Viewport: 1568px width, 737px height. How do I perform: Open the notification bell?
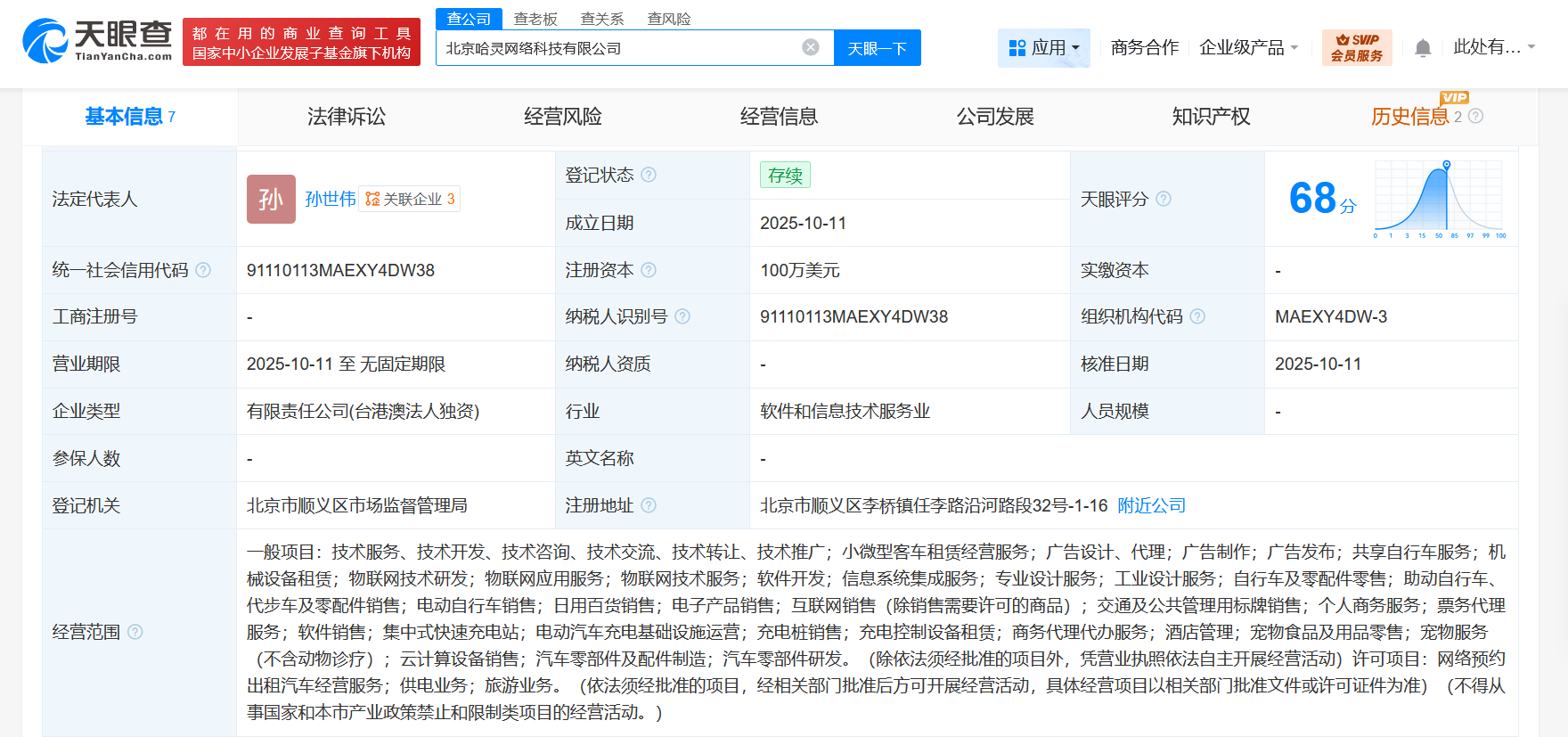point(1423,48)
